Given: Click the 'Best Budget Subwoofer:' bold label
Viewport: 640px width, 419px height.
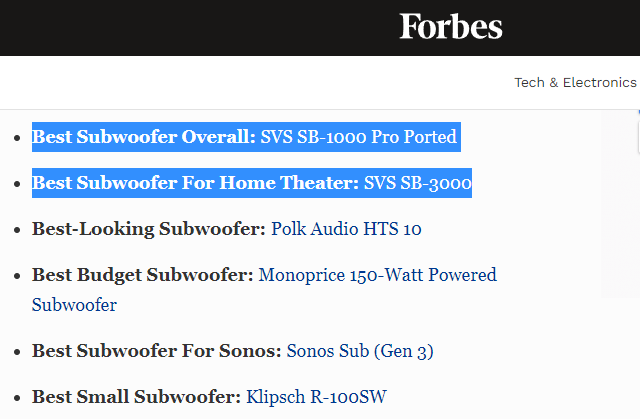Looking at the screenshot, I should 143,275.
